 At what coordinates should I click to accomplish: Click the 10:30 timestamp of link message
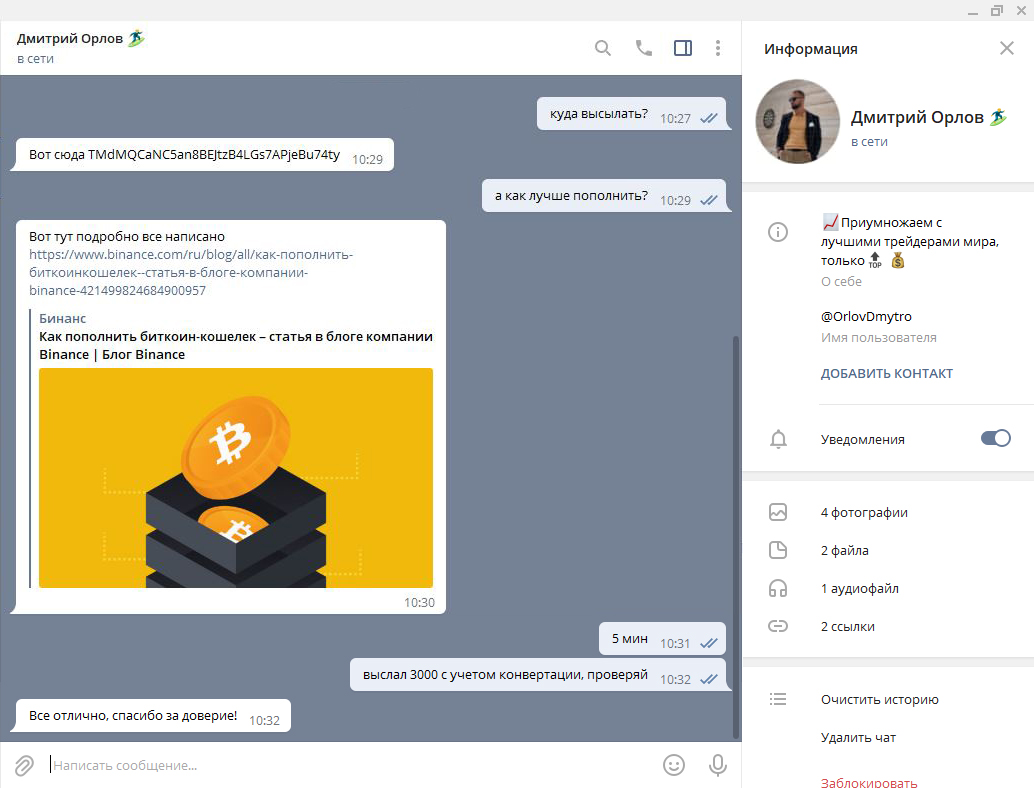(419, 603)
